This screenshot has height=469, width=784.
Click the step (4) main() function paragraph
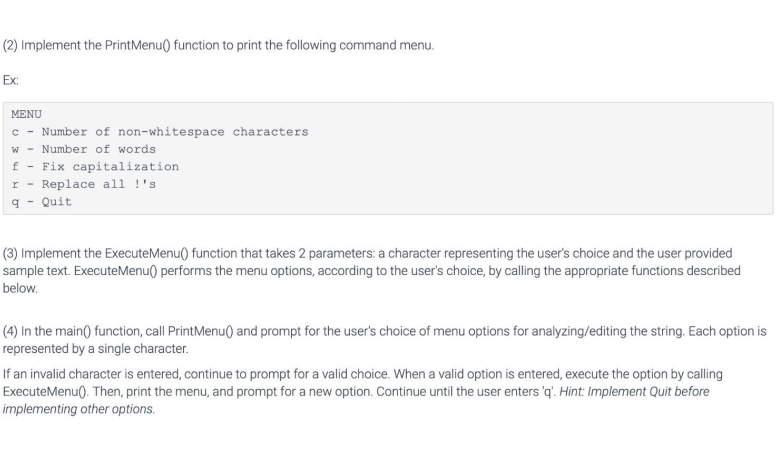(x=384, y=340)
